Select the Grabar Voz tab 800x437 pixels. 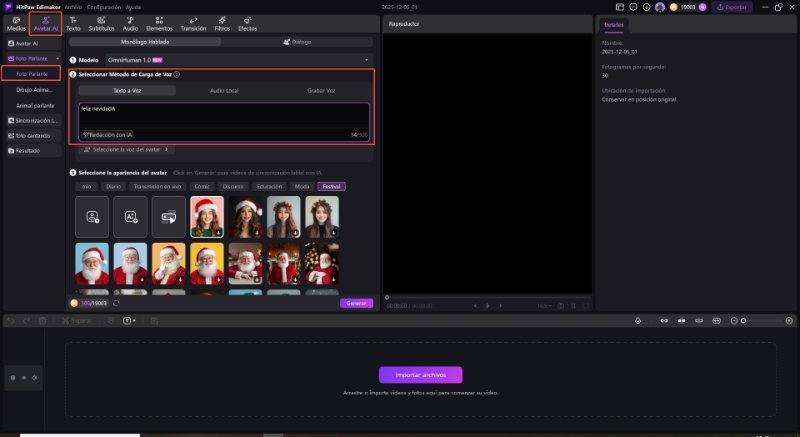[x=321, y=90]
